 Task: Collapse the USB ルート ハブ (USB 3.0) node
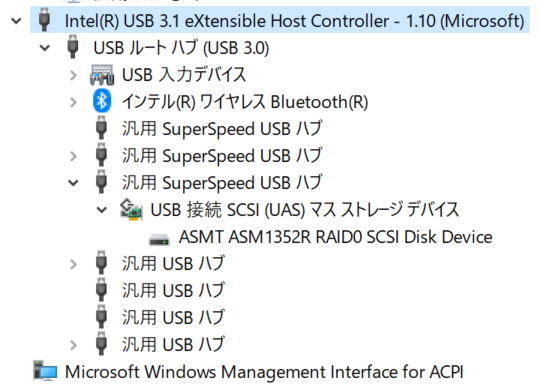pos(45,48)
